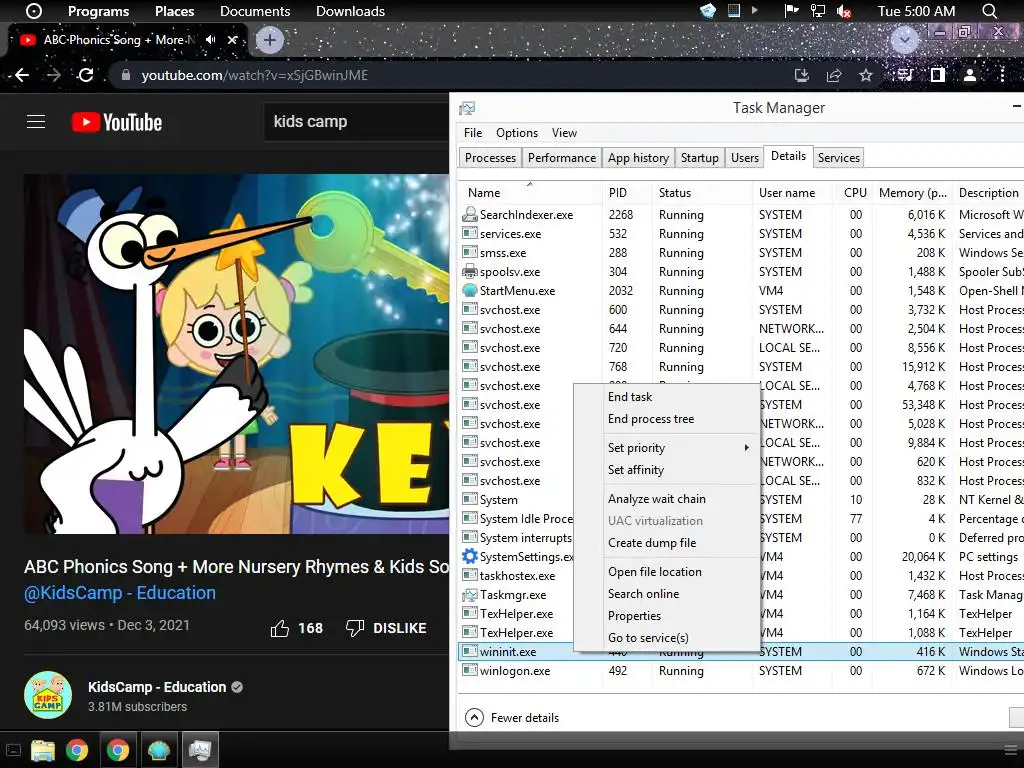The height and width of the screenshot is (768, 1024).
Task: Sort by the PID column header
Action: point(627,193)
